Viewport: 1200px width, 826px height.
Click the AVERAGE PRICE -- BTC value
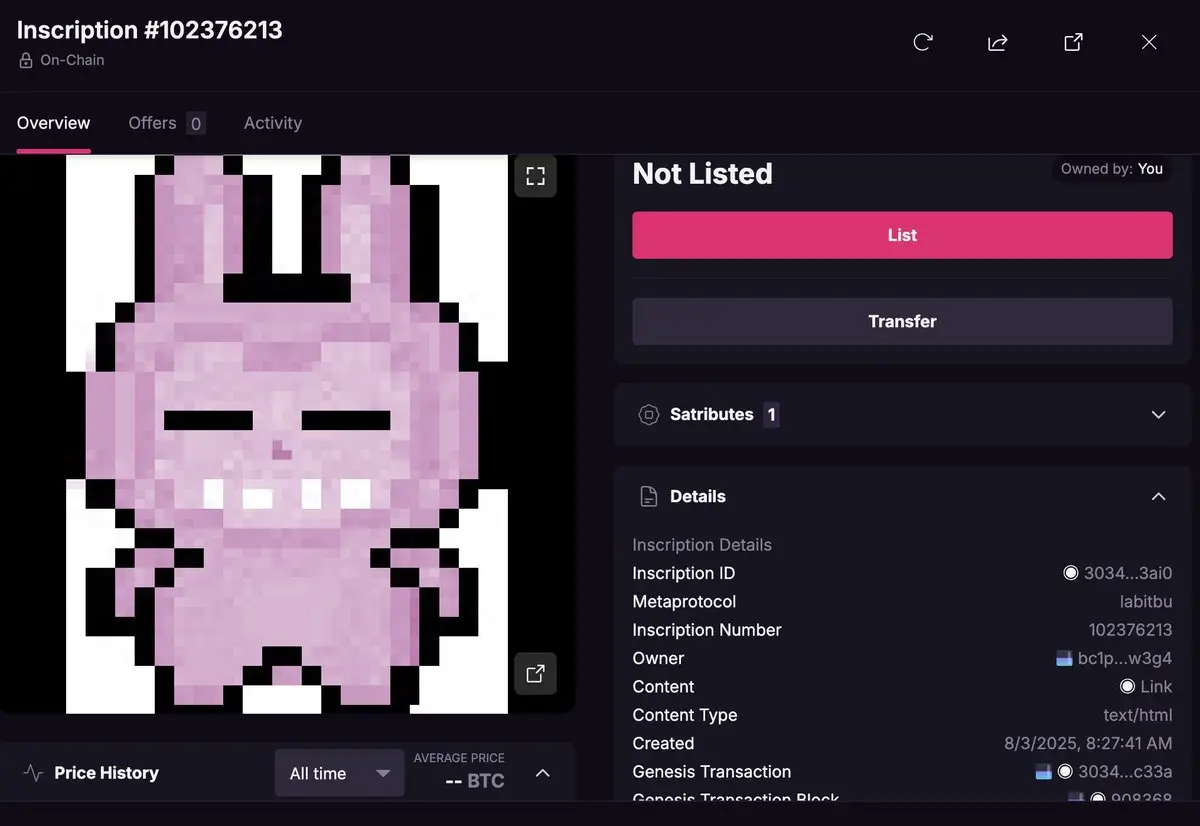click(475, 781)
